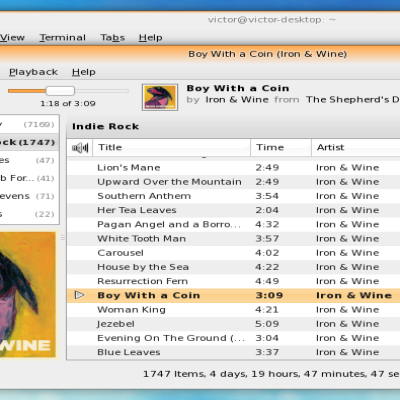Select the source entry with 7169 items

29,124
